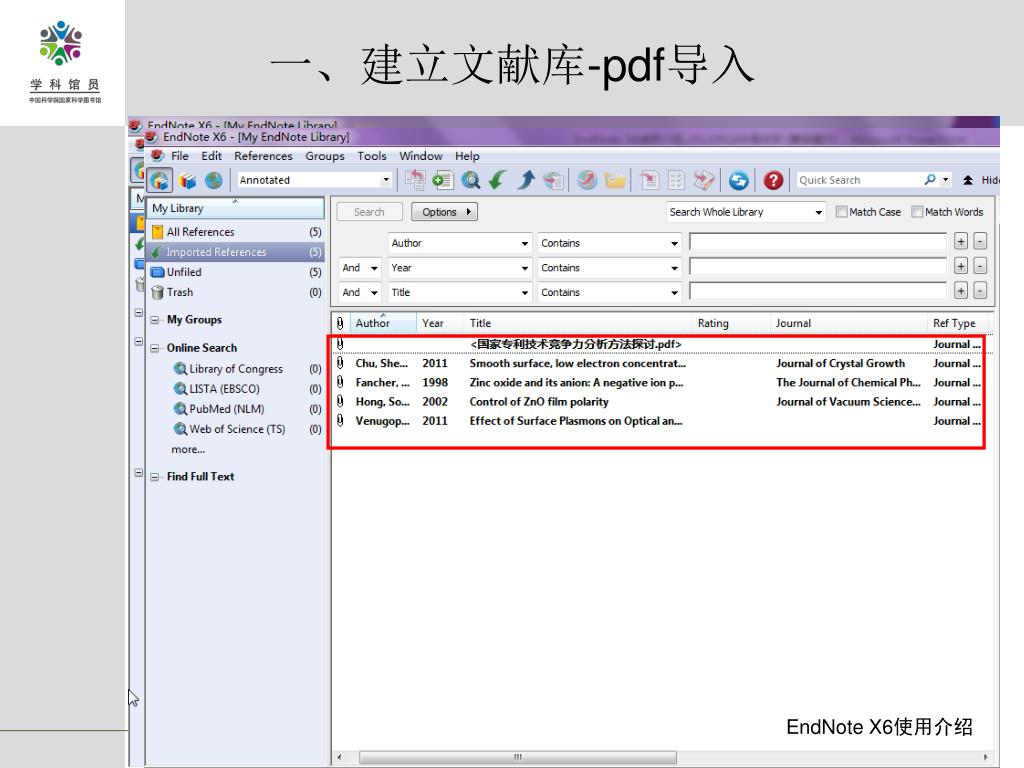Open the File menu

tap(180, 155)
